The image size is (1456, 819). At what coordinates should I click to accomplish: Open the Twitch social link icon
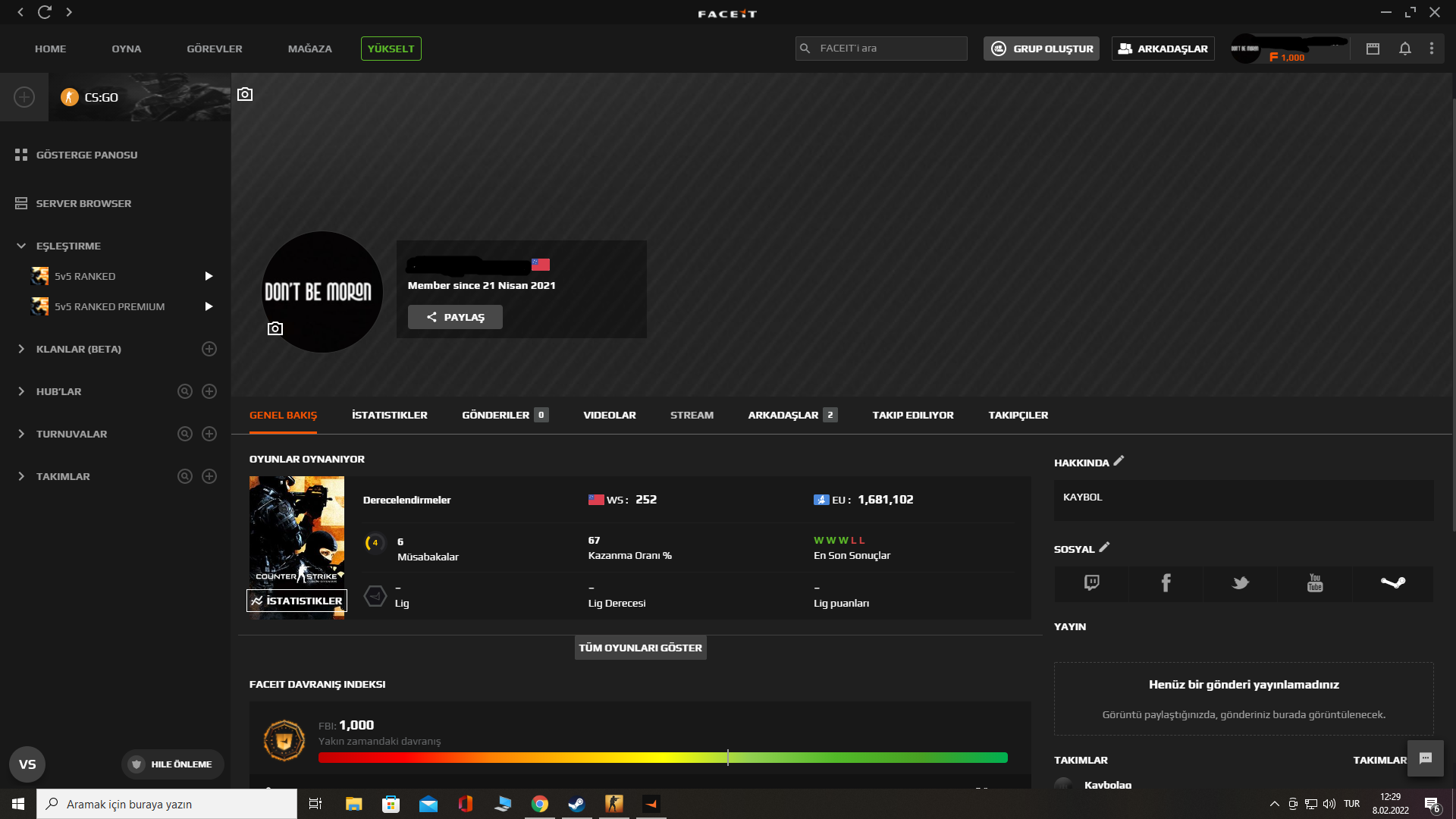click(1091, 583)
